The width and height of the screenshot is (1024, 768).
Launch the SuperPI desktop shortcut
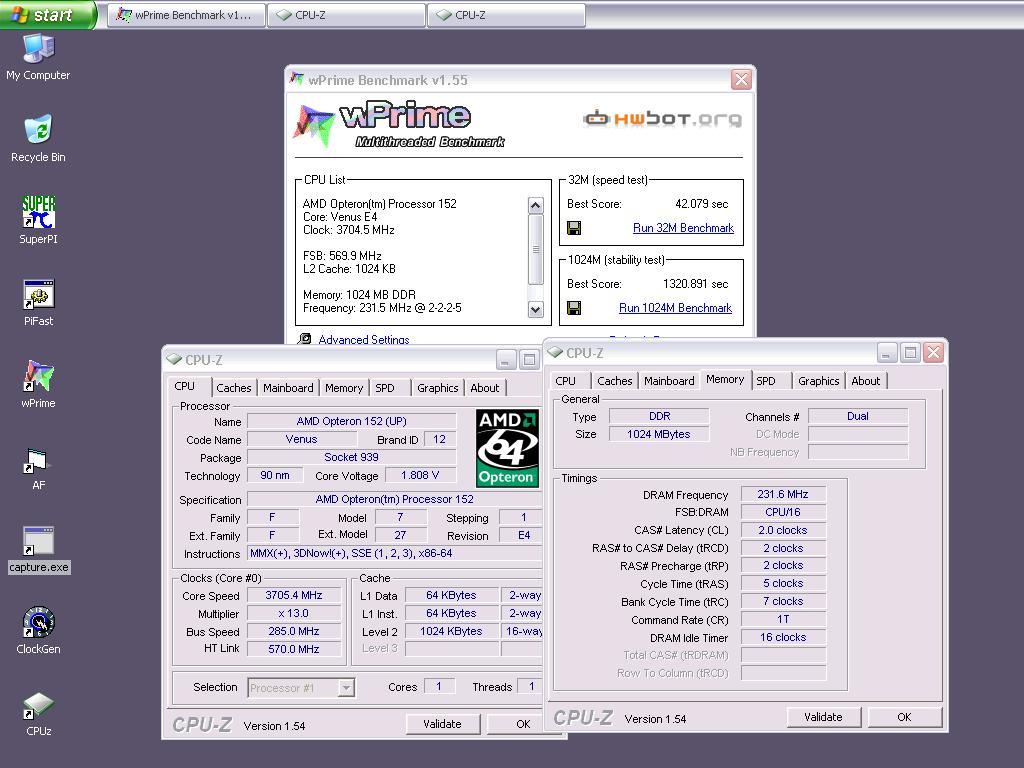pos(38,220)
